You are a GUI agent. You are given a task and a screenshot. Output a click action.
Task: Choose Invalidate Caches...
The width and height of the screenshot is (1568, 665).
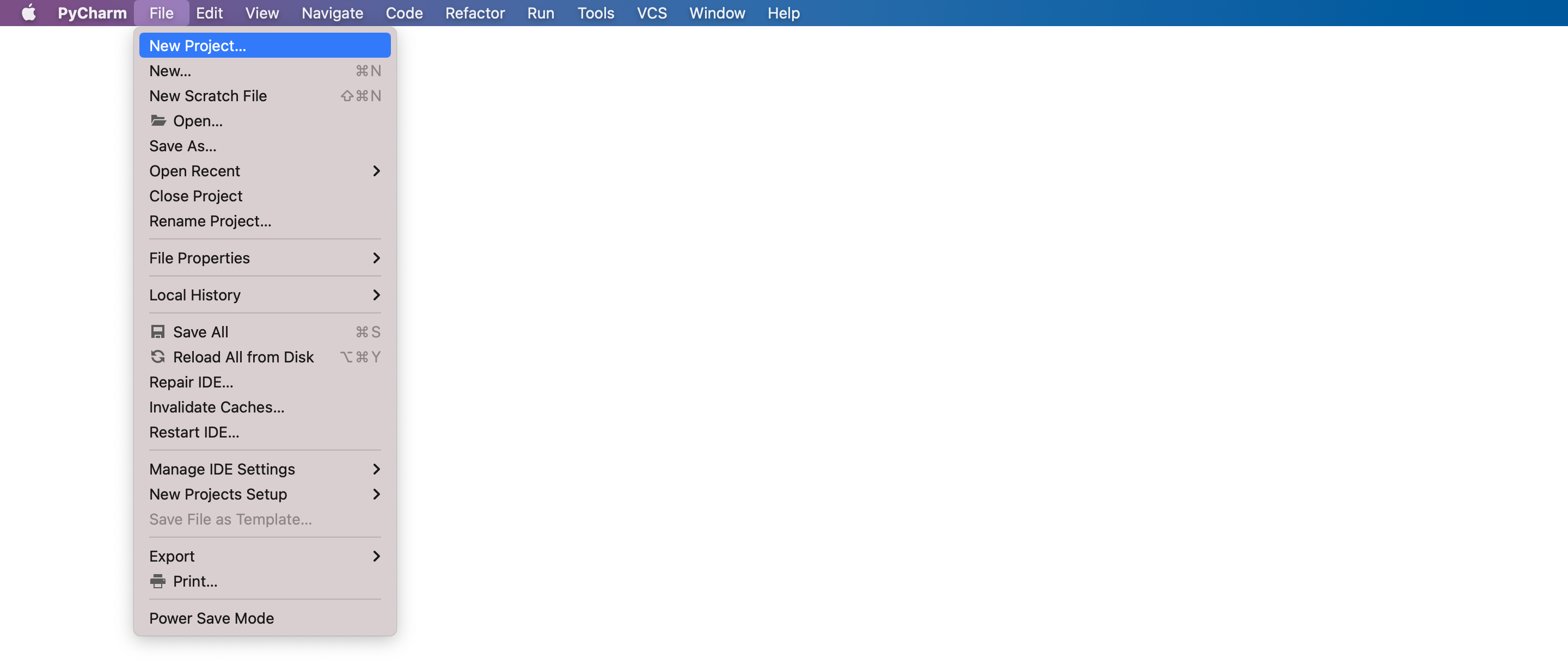265,407
